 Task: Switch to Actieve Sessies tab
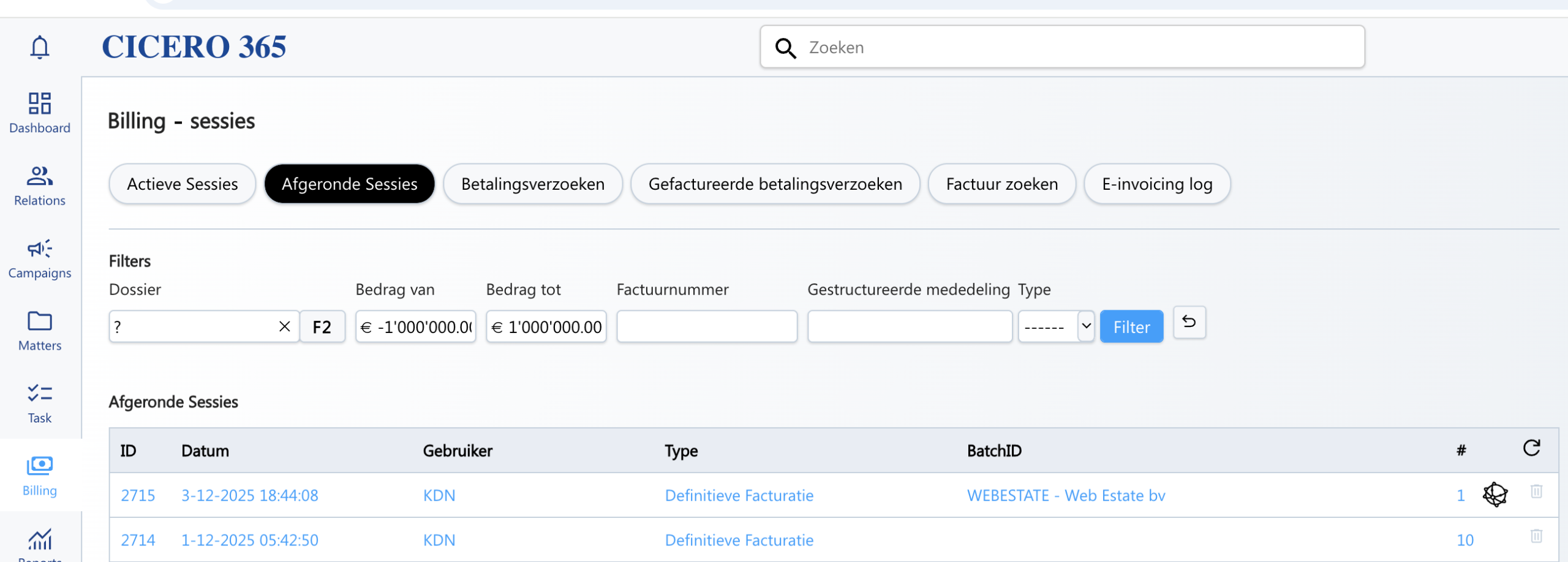click(182, 184)
